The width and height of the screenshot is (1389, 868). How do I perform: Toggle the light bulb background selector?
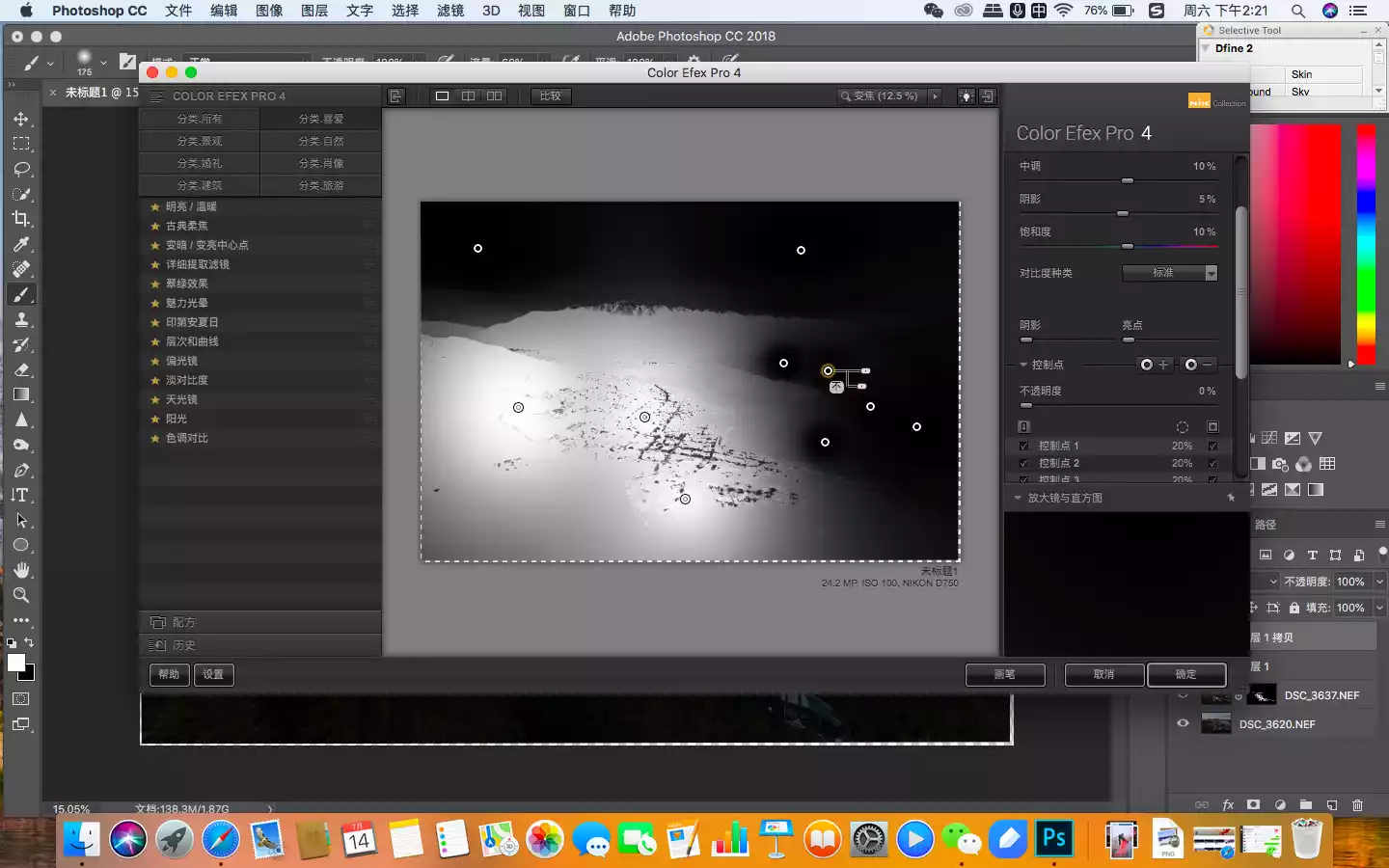click(966, 96)
